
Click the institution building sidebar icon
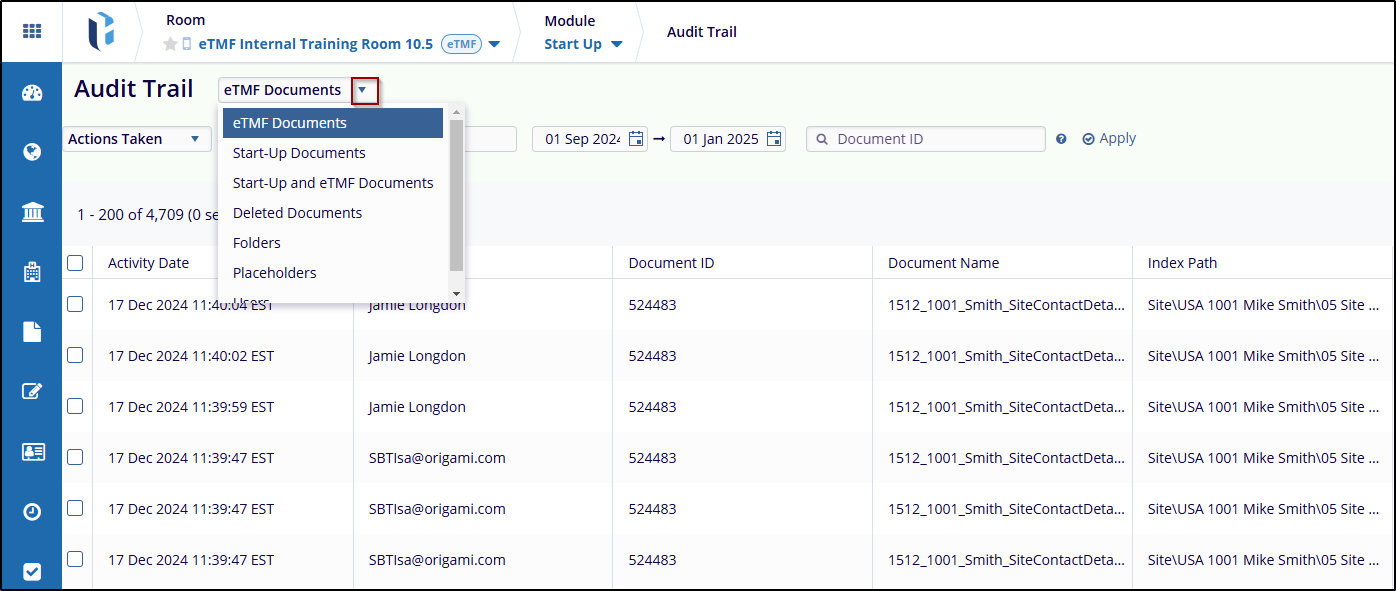[x=32, y=212]
